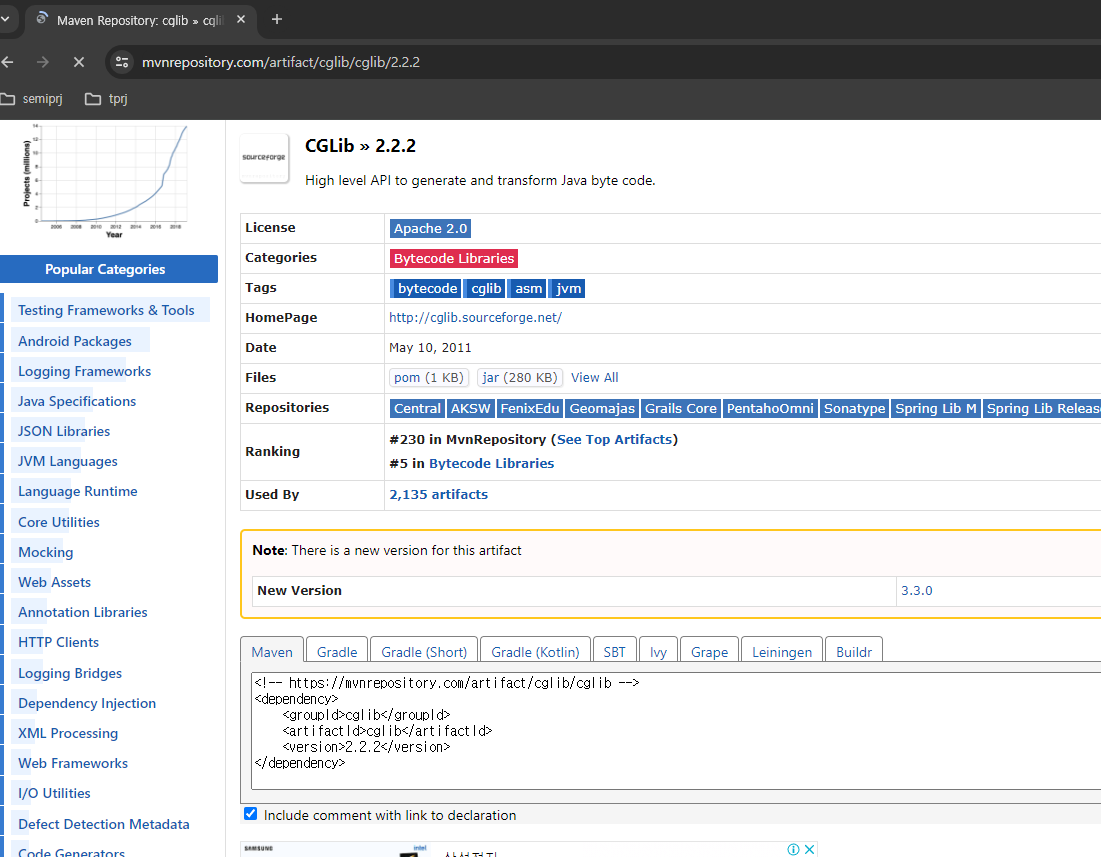Open the Grape tab
The height and width of the screenshot is (857, 1101).
point(709,651)
